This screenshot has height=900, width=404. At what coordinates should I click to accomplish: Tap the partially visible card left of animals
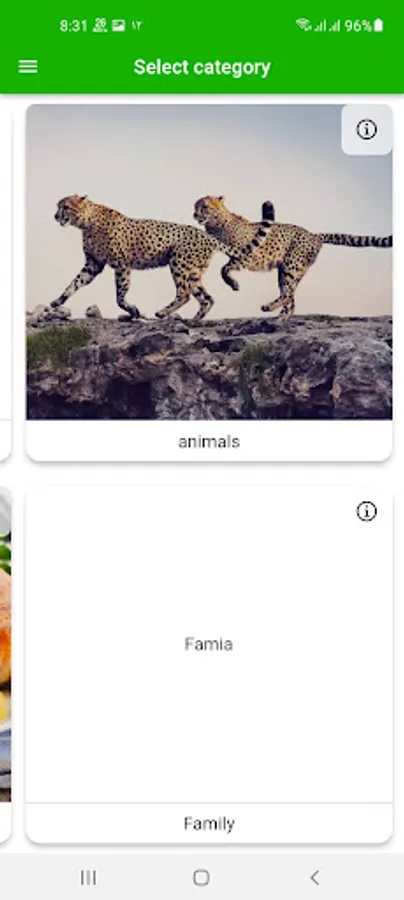pyautogui.click(x=5, y=279)
